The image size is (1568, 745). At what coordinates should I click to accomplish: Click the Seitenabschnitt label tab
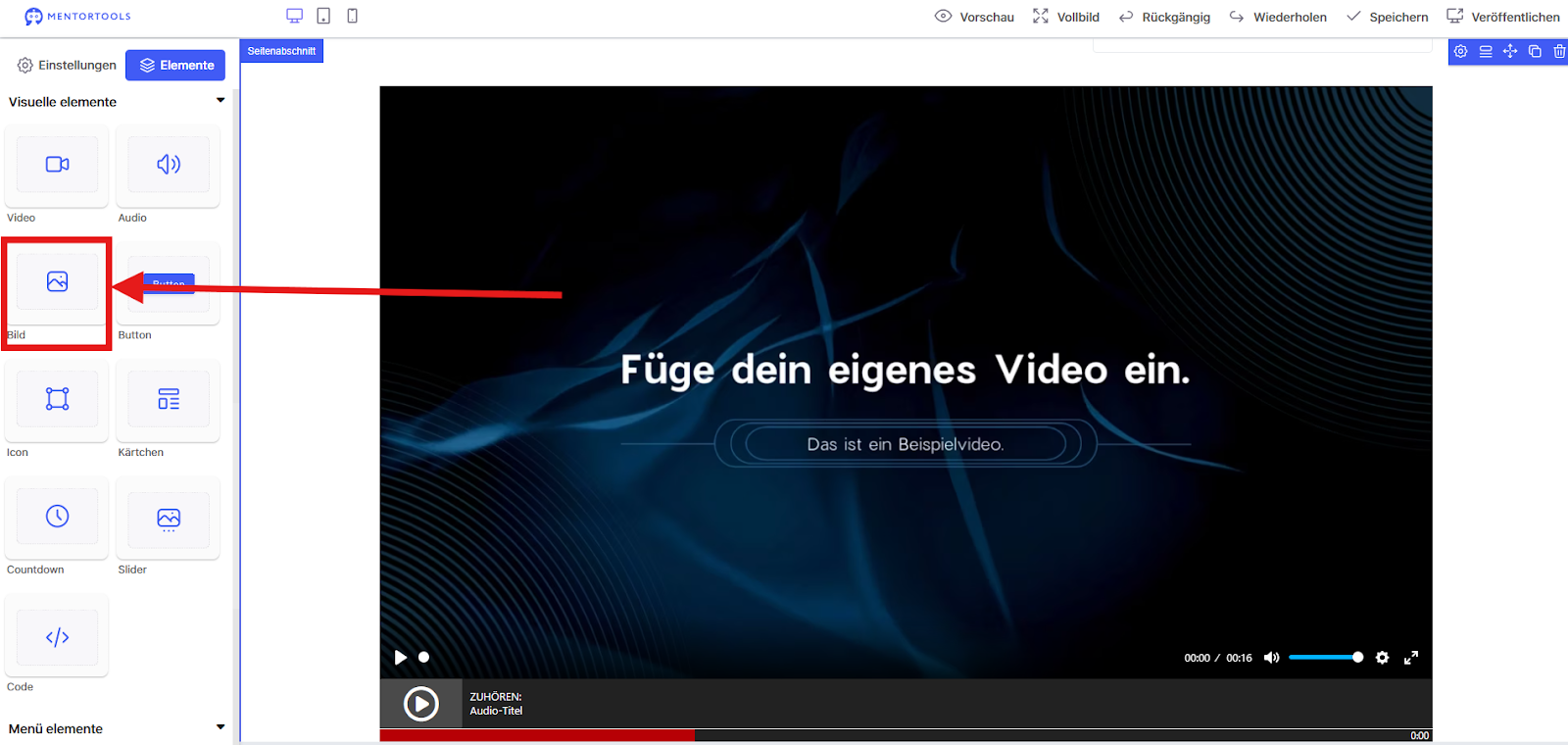coord(281,51)
